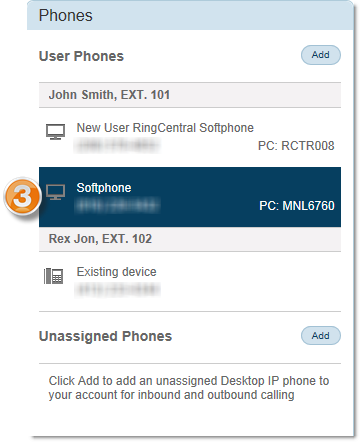The width and height of the screenshot is (360, 442).
Task: Select New User RingCentral Softphone entry
Action: (190, 137)
